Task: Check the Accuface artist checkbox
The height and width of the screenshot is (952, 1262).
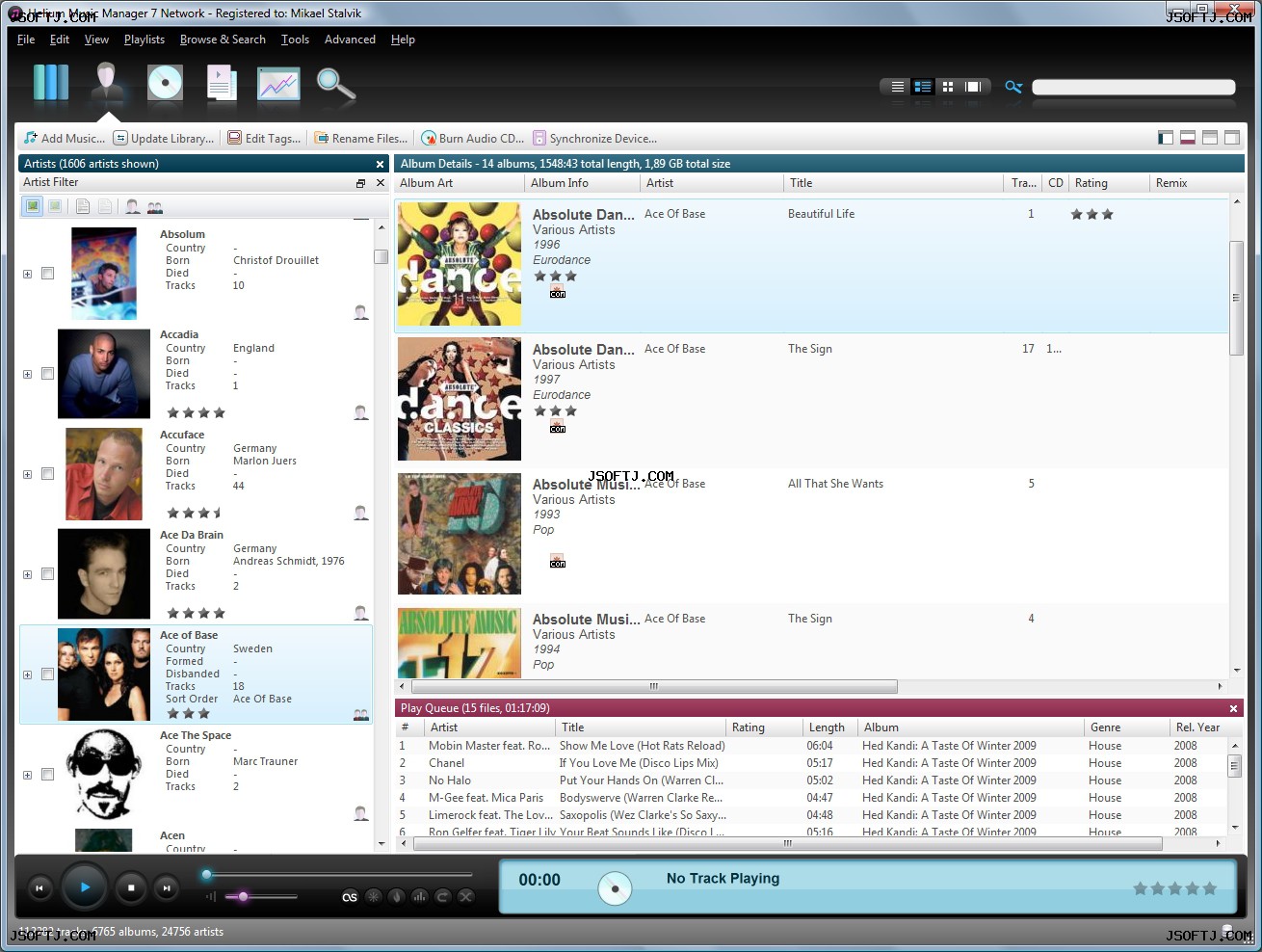Action: coord(47,474)
